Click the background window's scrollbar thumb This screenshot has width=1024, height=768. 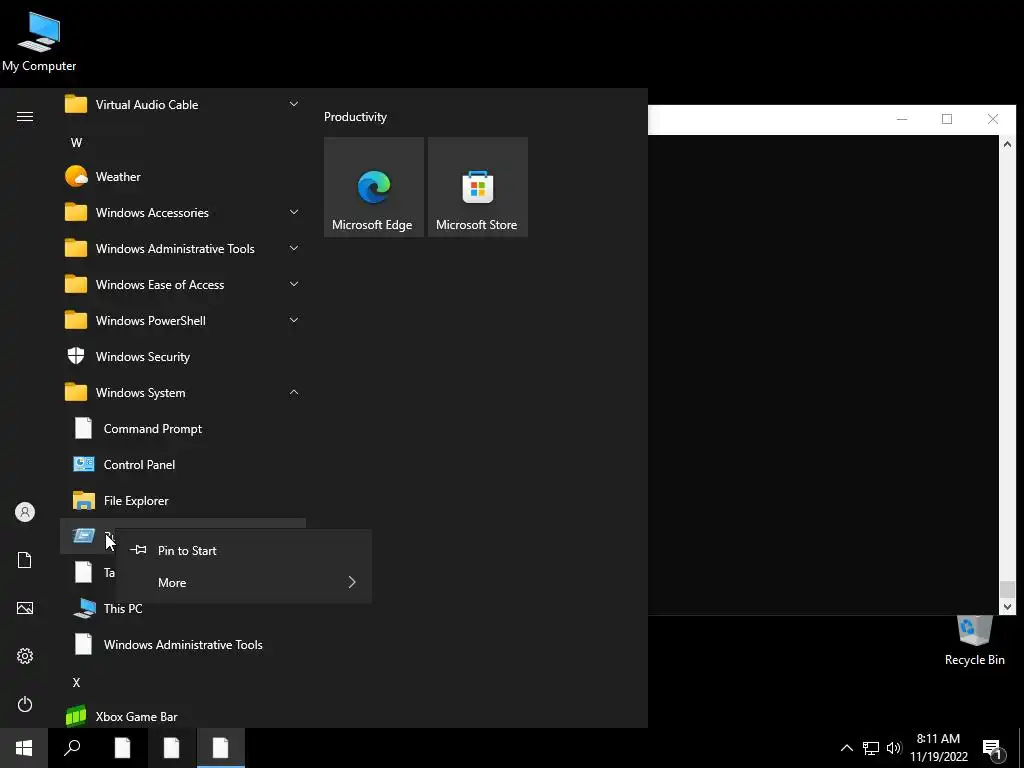(x=1007, y=588)
